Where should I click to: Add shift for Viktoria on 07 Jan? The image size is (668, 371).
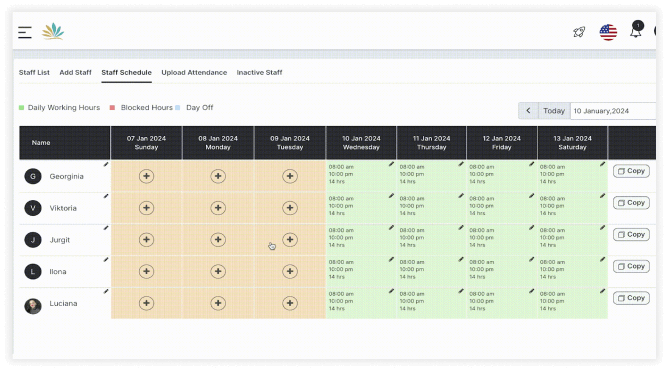coord(146,208)
